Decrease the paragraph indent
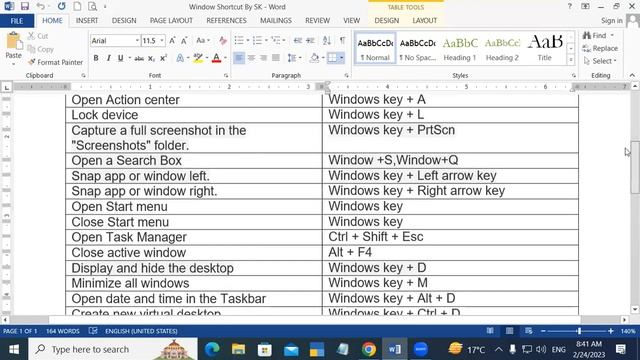The width and height of the screenshot is (640, 360). (298, 40)
